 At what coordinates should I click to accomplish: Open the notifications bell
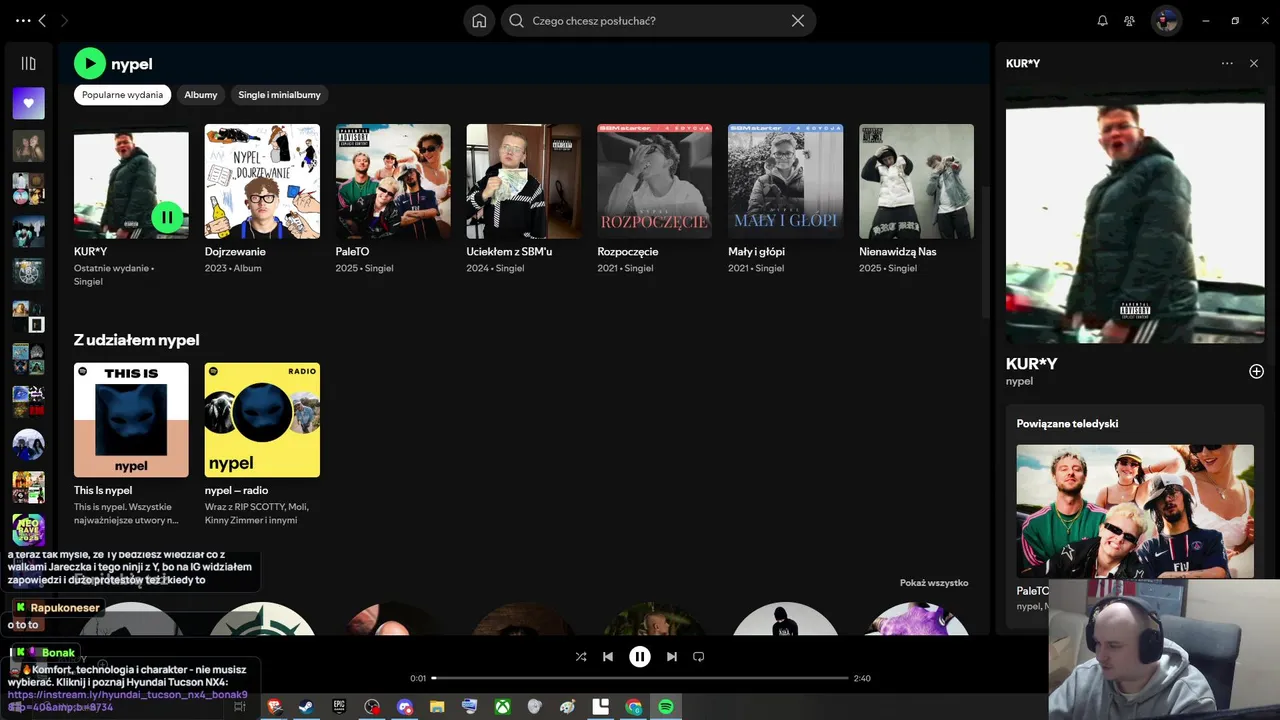1102,21
